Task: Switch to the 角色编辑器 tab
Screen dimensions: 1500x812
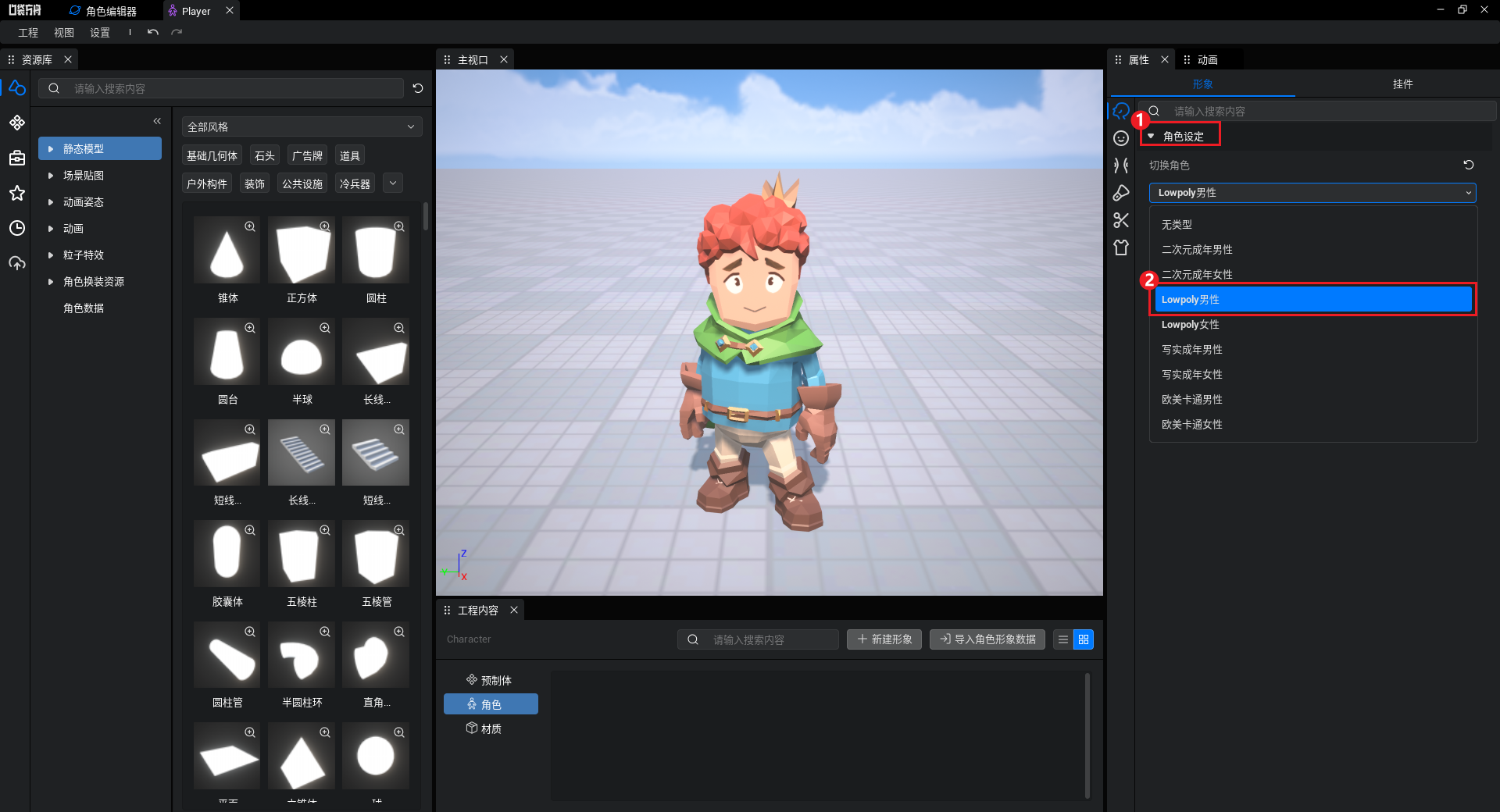Action: tap(103, 11)
